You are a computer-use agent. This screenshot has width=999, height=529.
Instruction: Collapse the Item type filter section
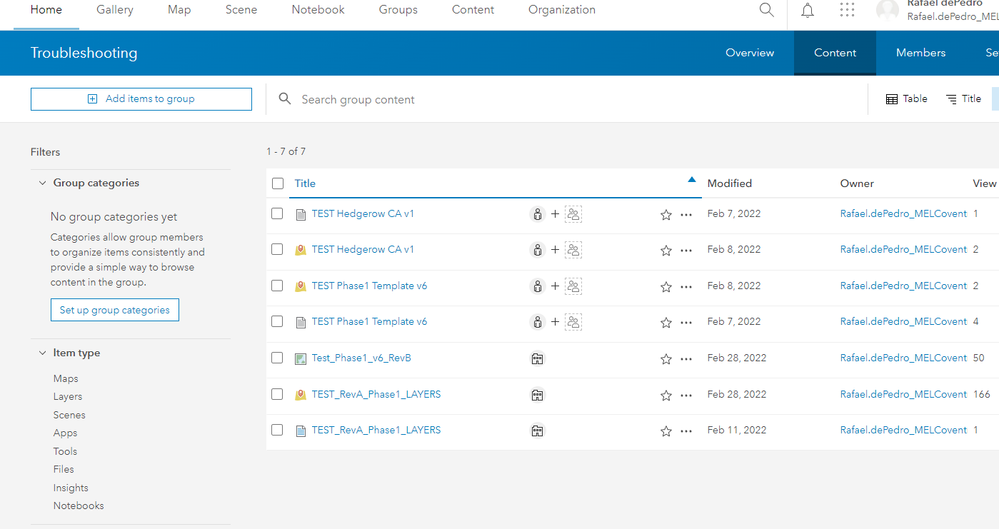click(43, 353)
